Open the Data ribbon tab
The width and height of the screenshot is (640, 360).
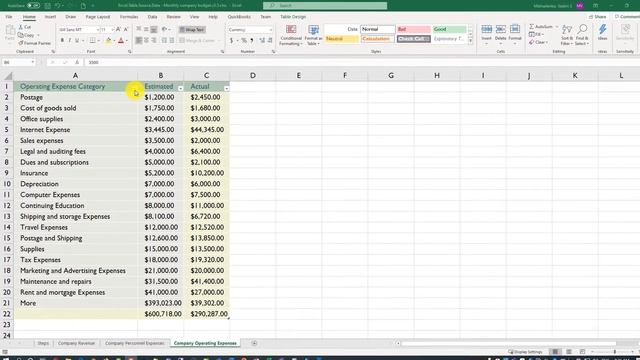coord(152,17)
